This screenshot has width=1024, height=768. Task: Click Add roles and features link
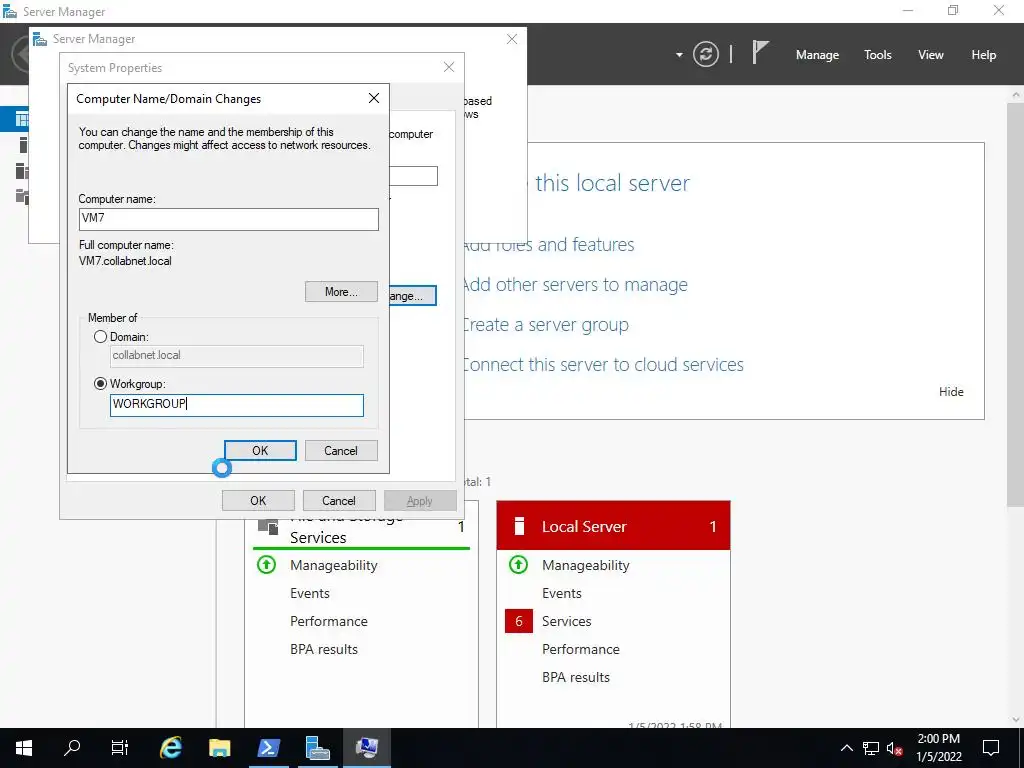549,245
